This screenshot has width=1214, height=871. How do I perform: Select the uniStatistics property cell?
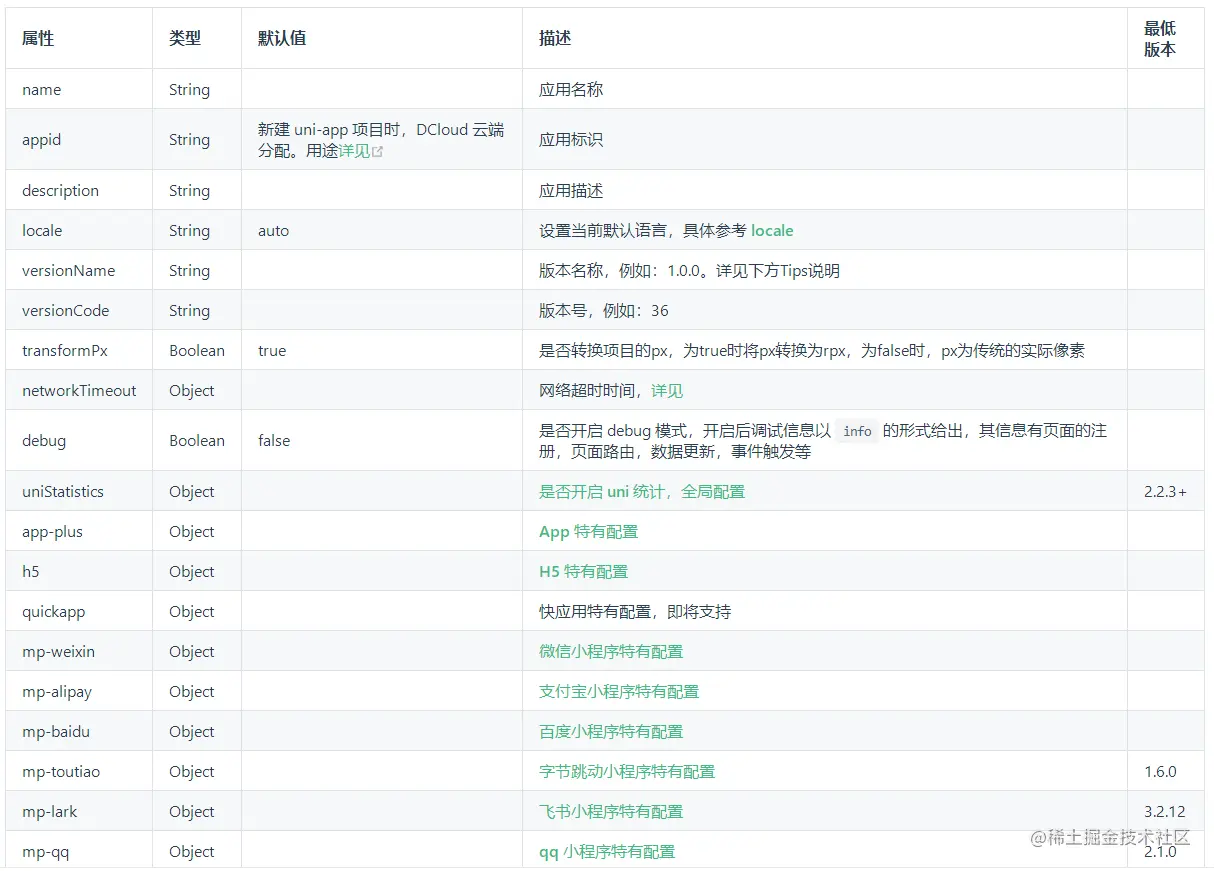79,491
